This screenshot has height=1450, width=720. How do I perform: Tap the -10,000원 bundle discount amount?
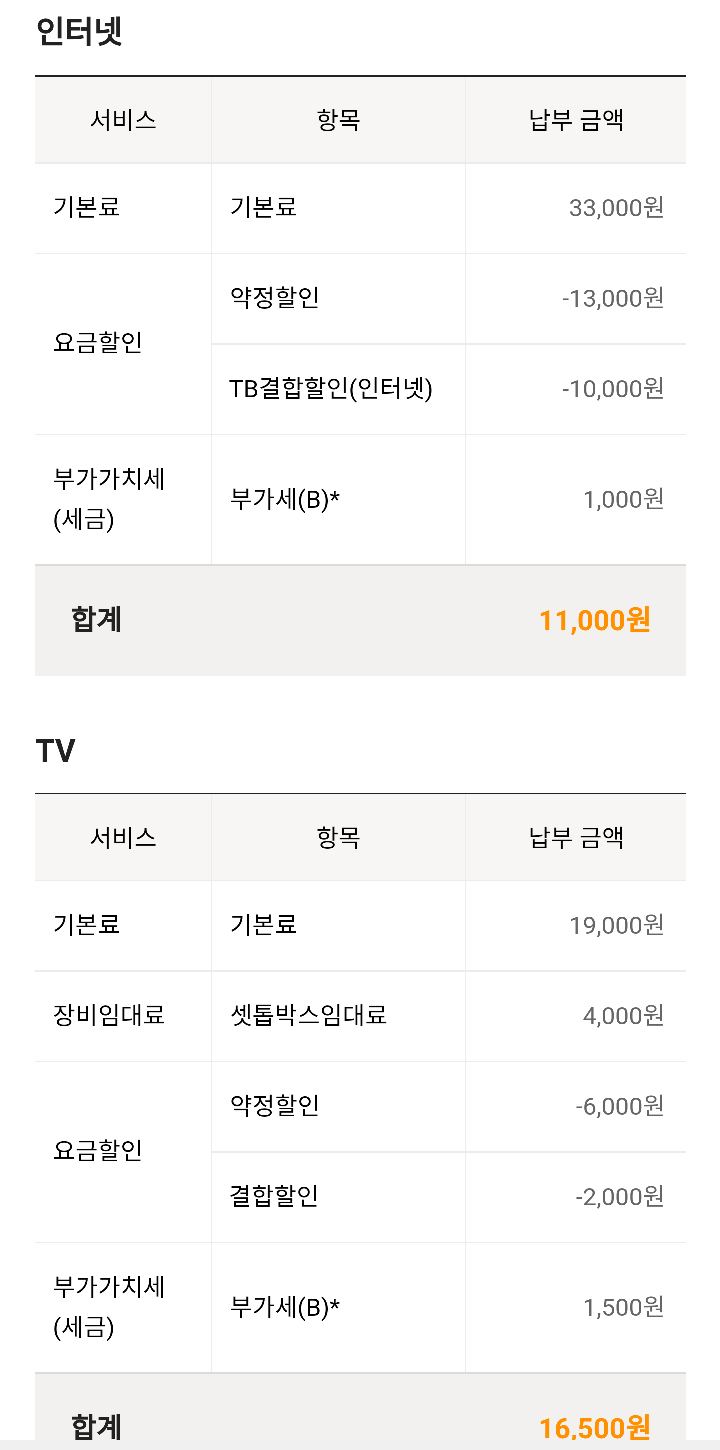pos(613,389)
